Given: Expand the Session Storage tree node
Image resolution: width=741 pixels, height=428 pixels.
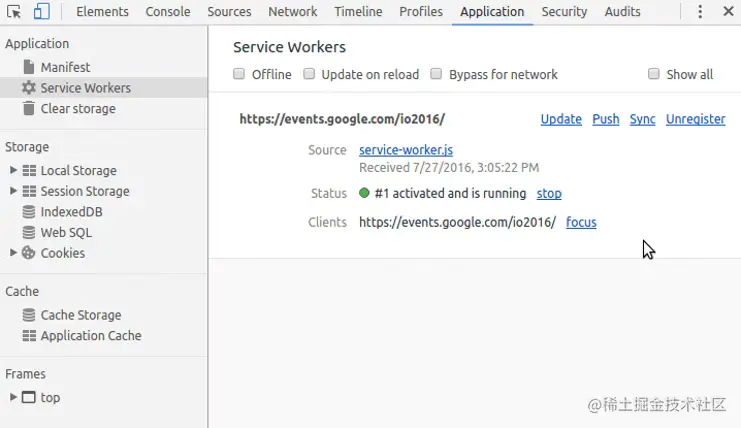Looking at the screenshot, I should [x=13, y=191].
